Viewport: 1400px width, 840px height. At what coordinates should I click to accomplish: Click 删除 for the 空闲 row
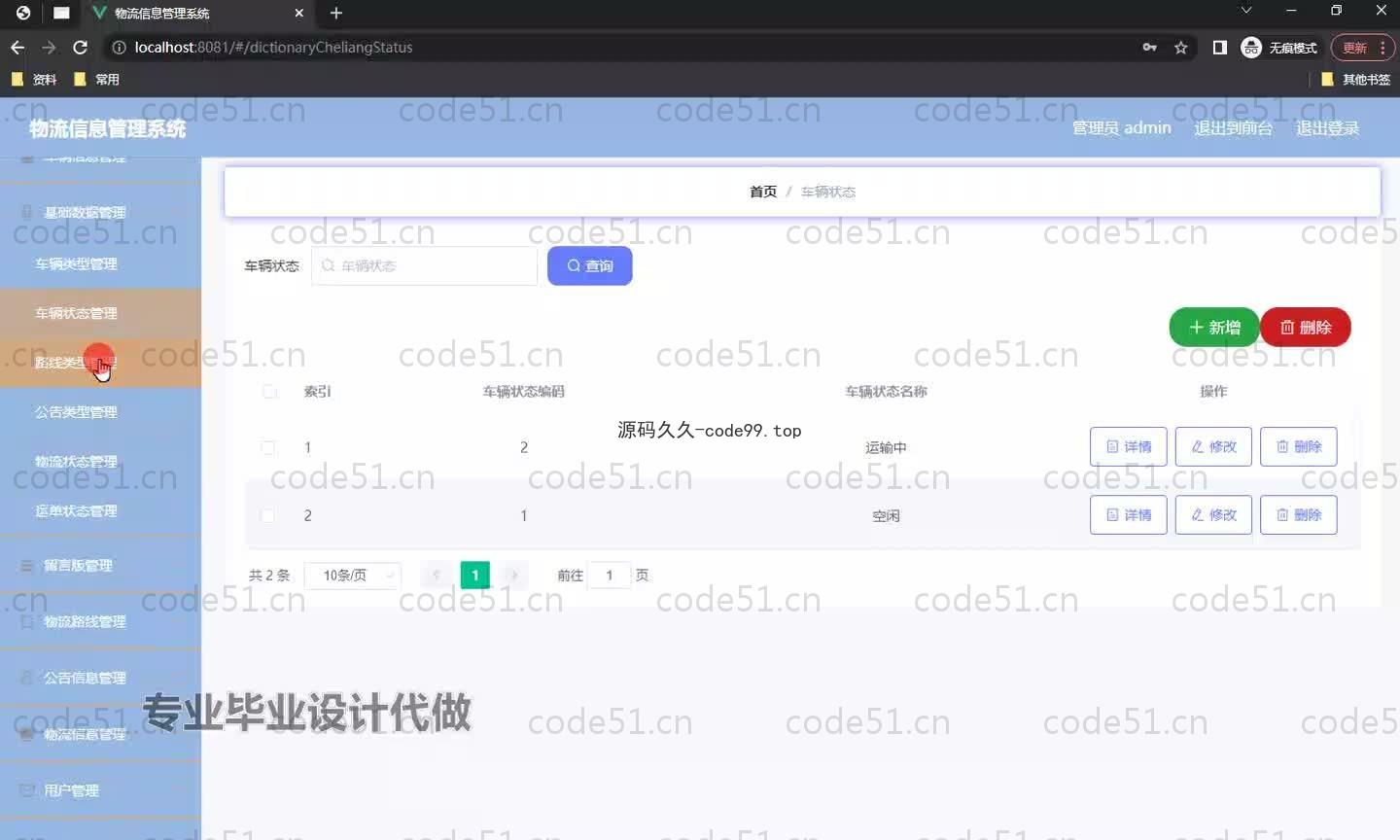[1299, 514]
